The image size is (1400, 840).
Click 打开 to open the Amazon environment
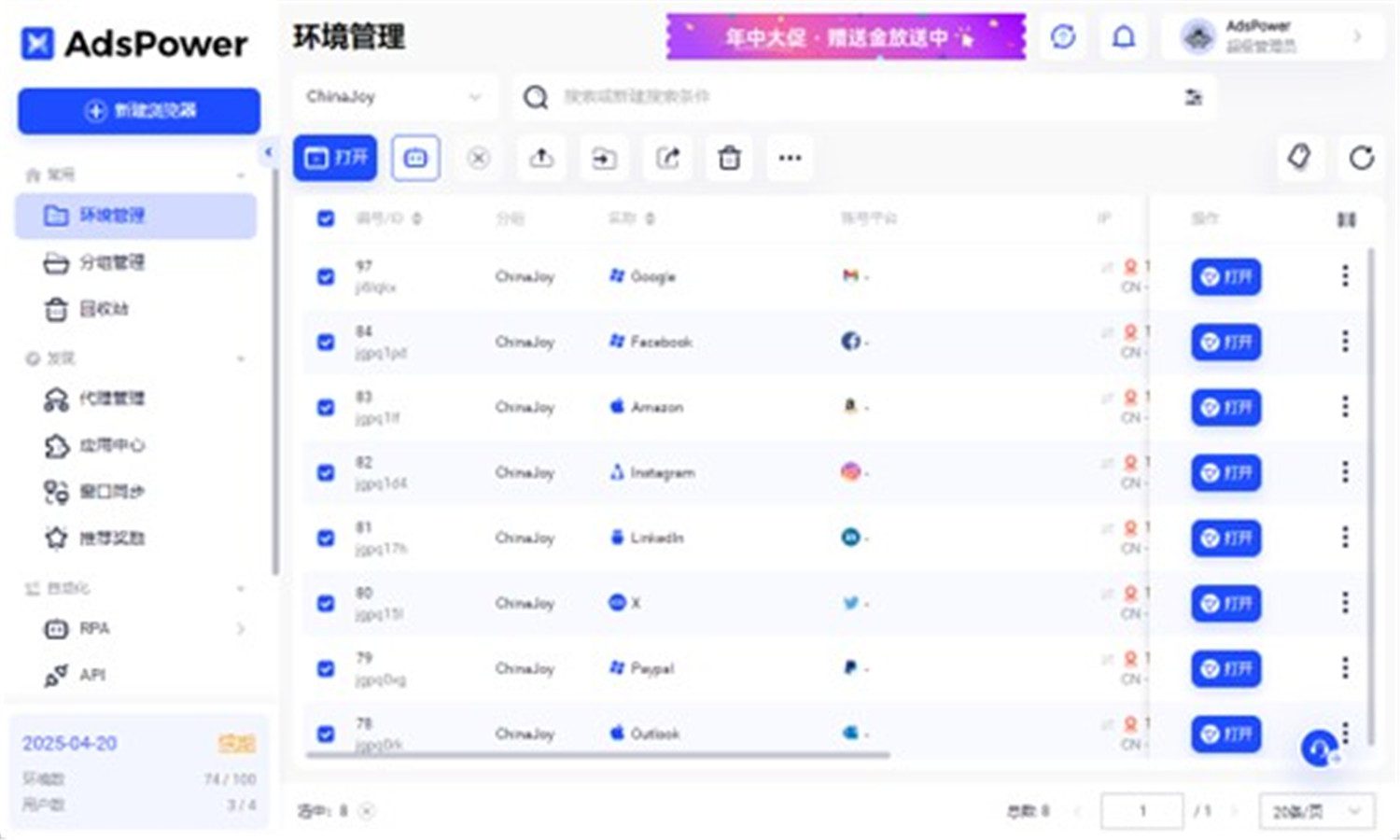(1225, 407)
